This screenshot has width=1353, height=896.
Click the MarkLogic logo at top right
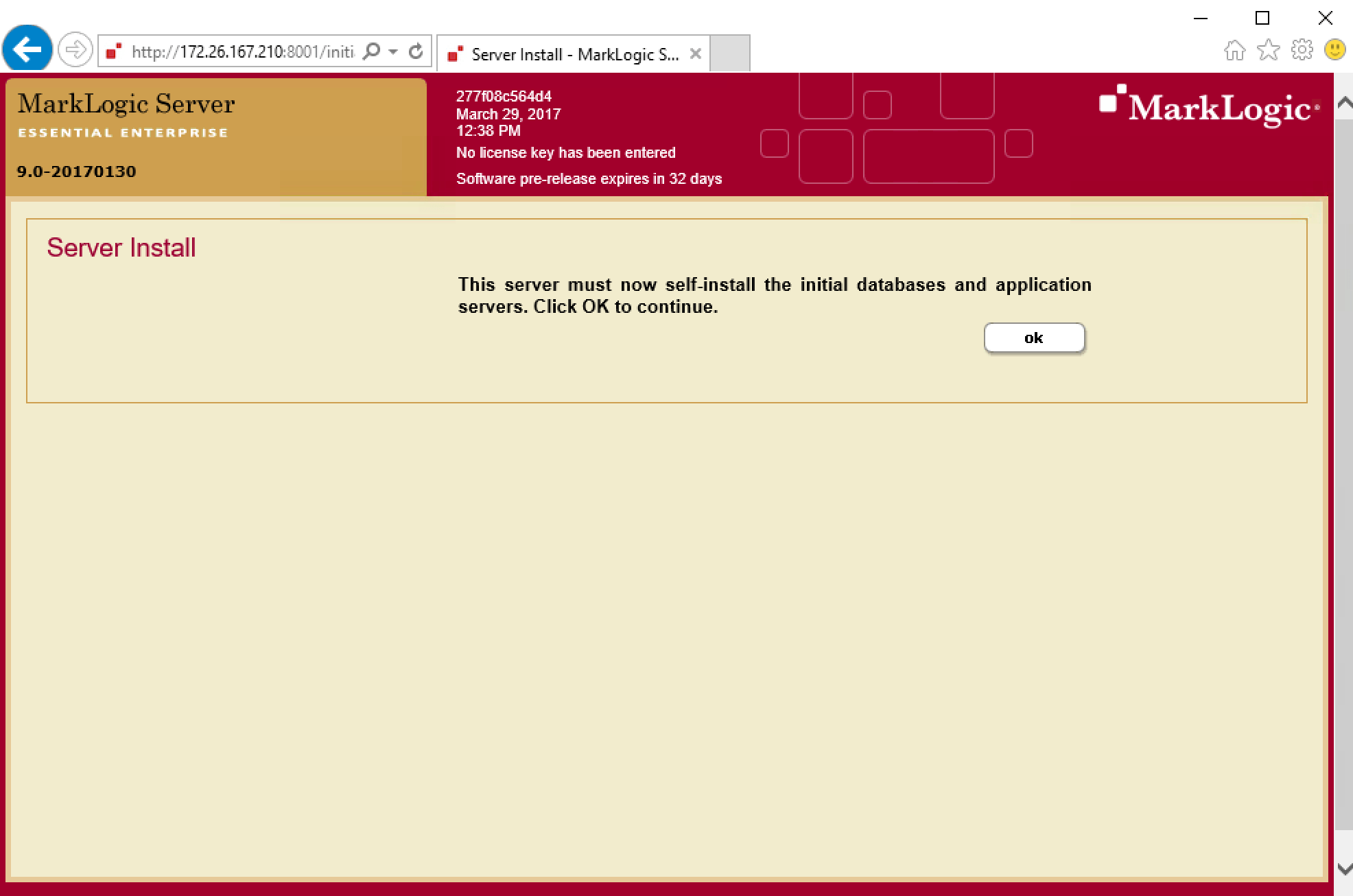click(1209, 108)
